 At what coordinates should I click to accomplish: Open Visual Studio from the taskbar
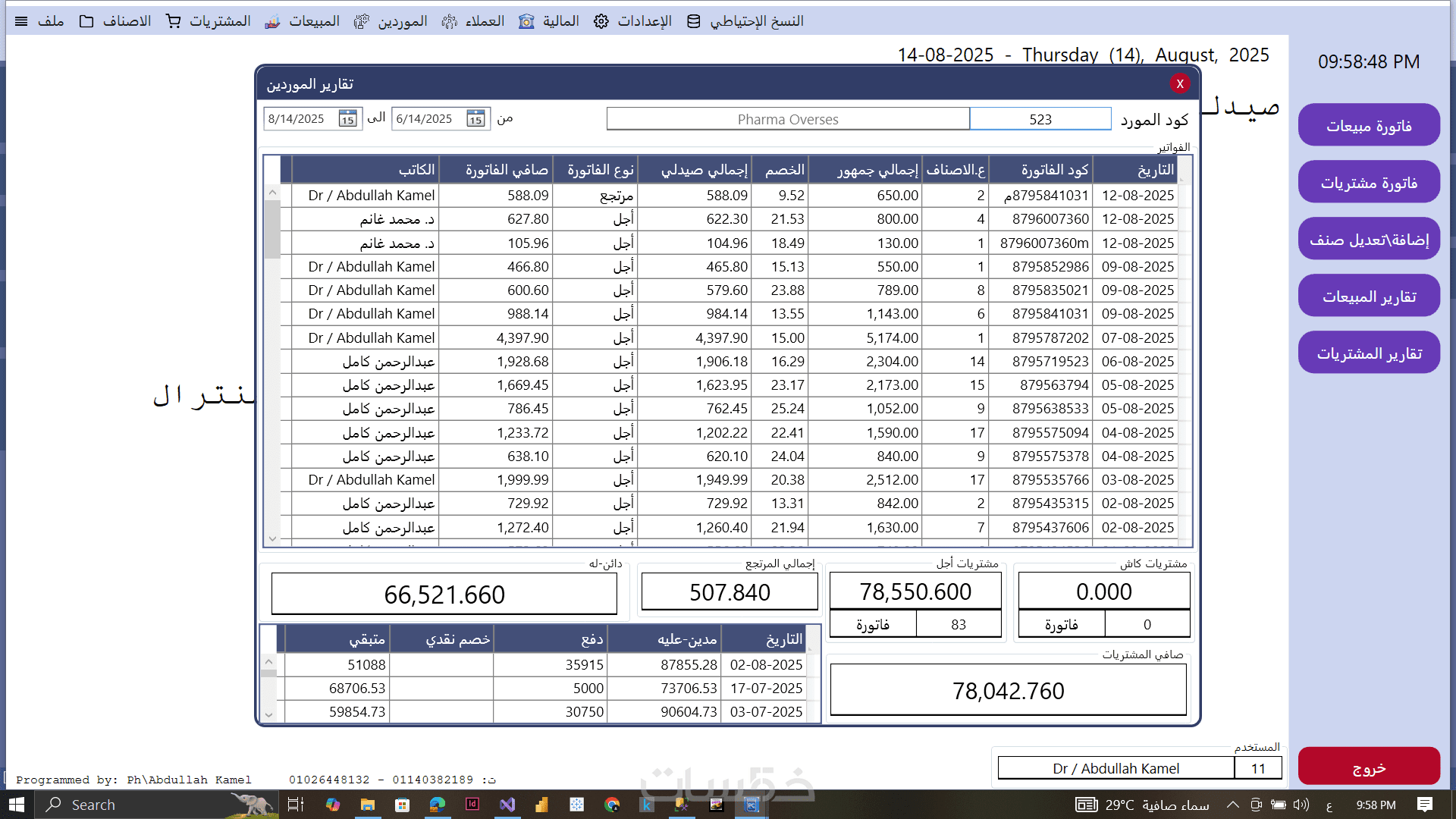[507, 805]
